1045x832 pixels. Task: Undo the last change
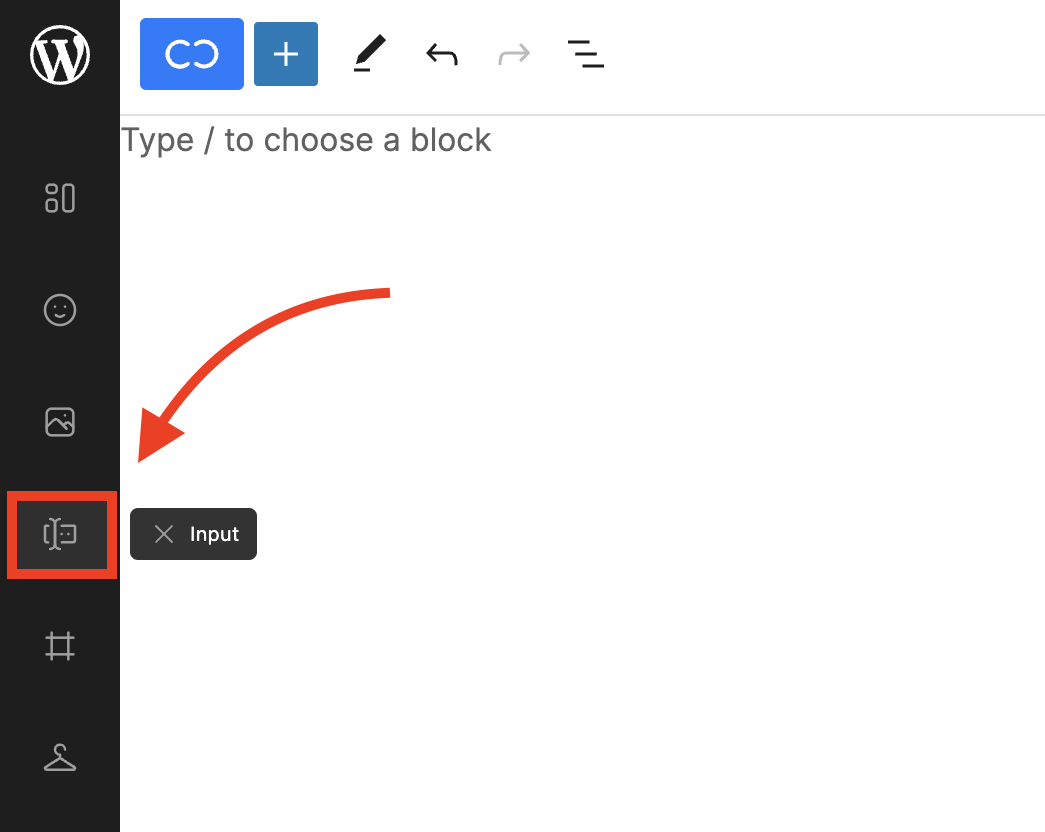click(441, 54)
